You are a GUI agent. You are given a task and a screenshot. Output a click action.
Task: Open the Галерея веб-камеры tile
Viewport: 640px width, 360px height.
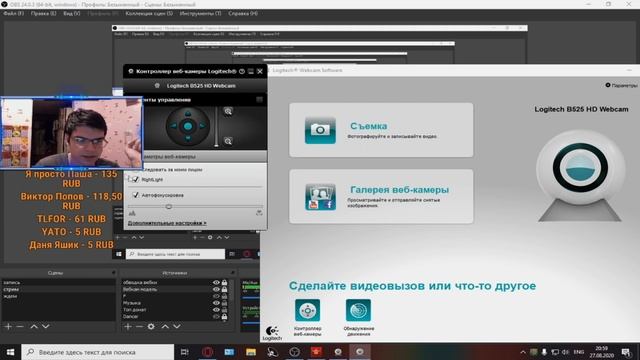point(381,196)
